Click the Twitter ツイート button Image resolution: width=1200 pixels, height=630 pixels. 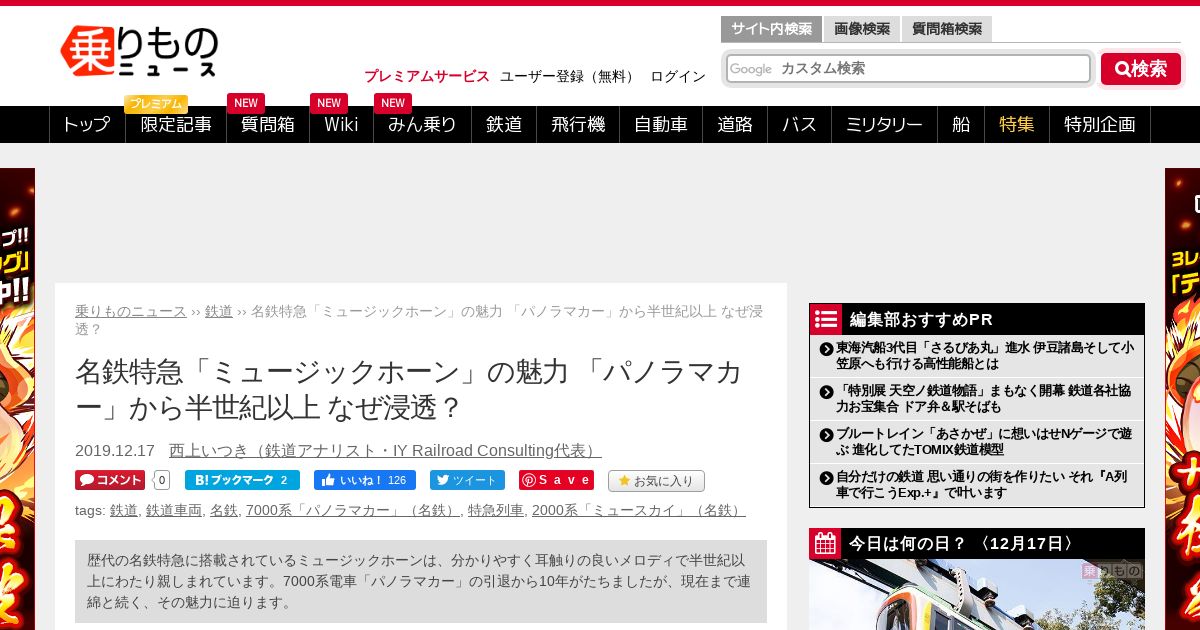pyautogui.click(x=467, y=480)
